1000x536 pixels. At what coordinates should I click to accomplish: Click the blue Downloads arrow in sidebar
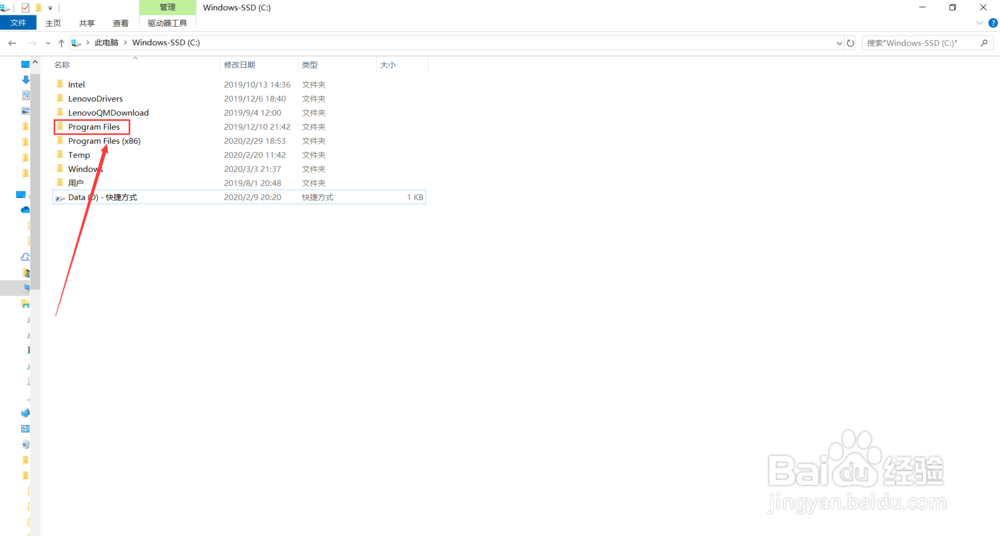(26, 79)
